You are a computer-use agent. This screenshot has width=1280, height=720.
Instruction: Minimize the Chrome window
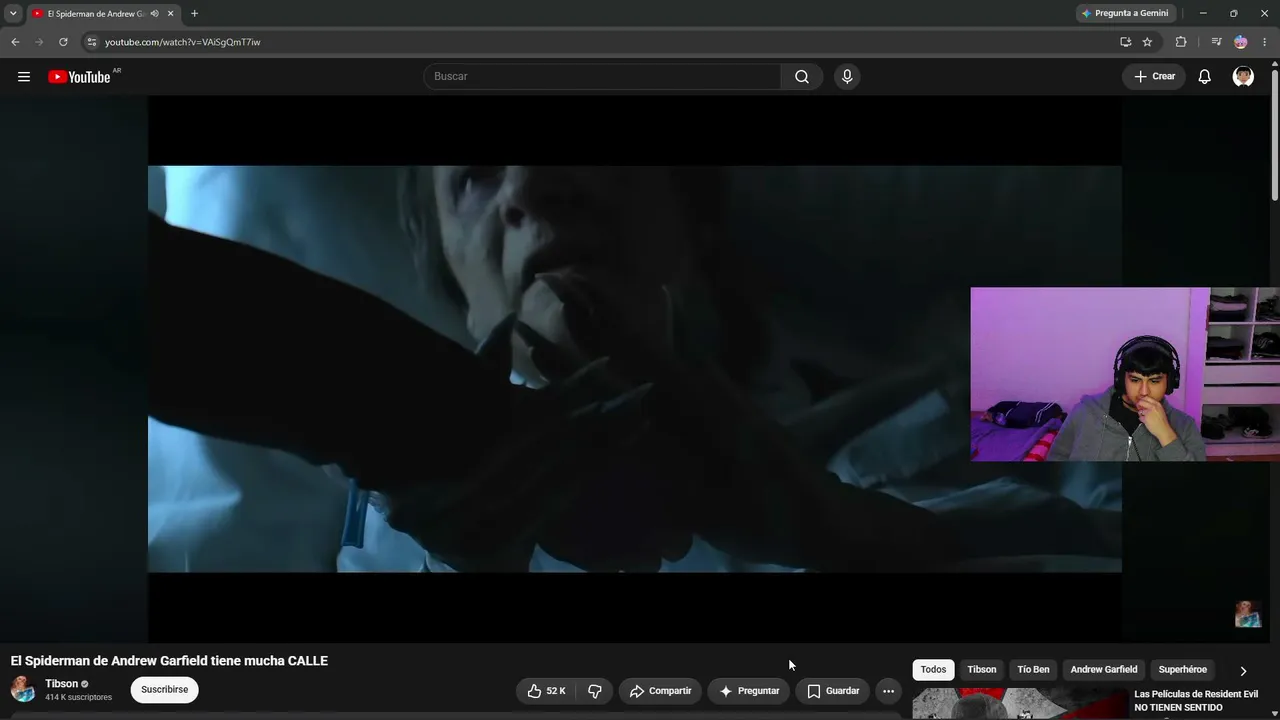tap(1203, 13)
